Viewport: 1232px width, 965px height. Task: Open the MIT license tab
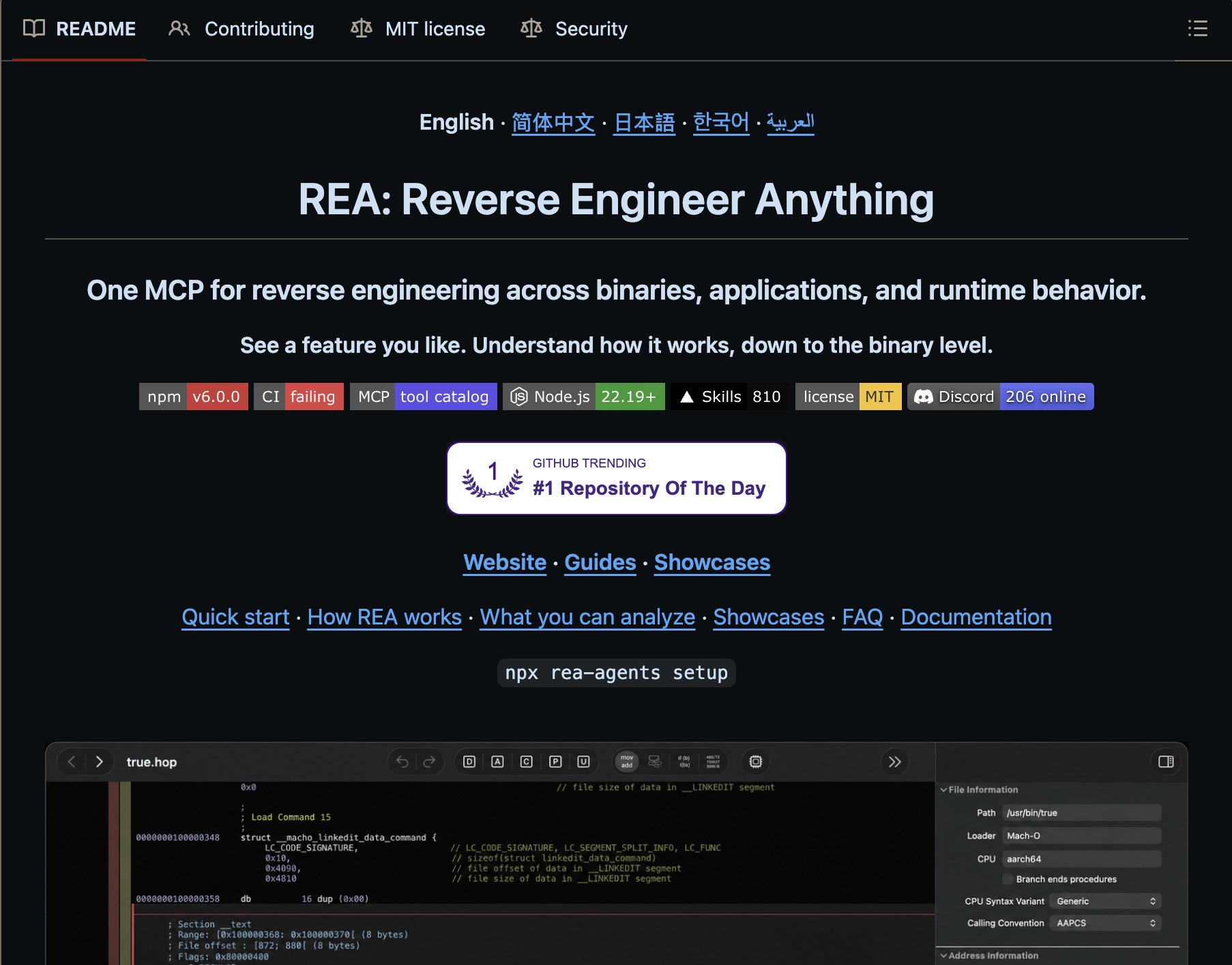click(x=417, y=29)
